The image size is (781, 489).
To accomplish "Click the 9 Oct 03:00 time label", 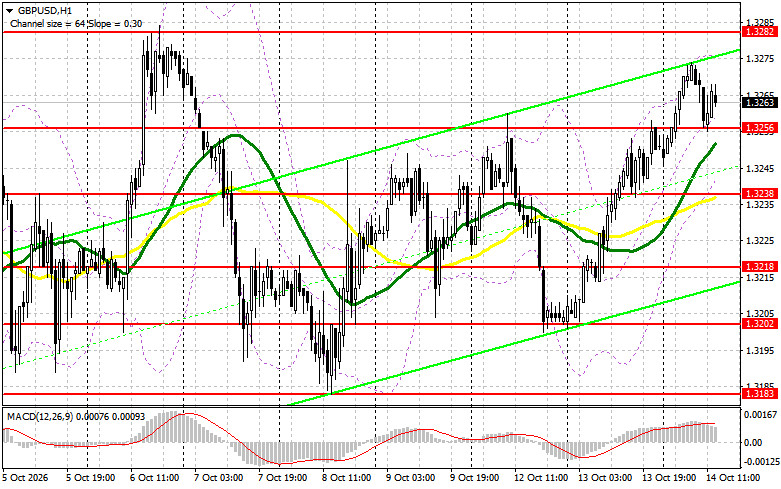I will (x=410, y=478).
